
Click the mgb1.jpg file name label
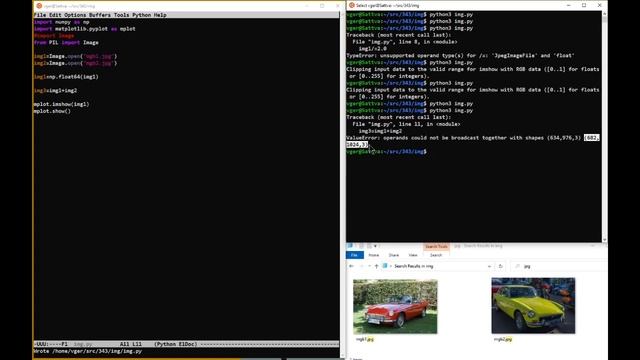click(x=364, y=339)
